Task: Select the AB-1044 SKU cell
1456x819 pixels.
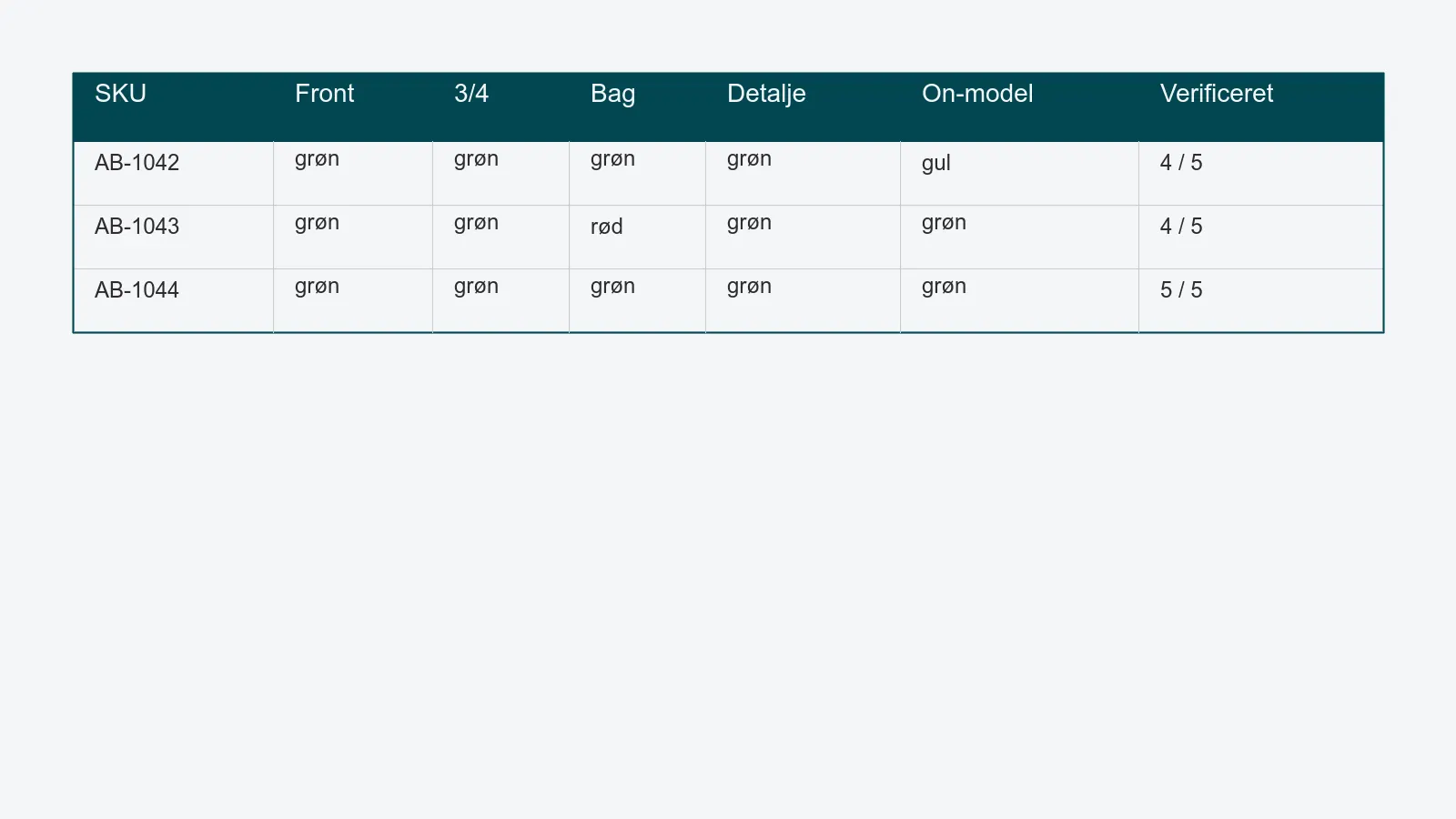Action: coord(173,300)
